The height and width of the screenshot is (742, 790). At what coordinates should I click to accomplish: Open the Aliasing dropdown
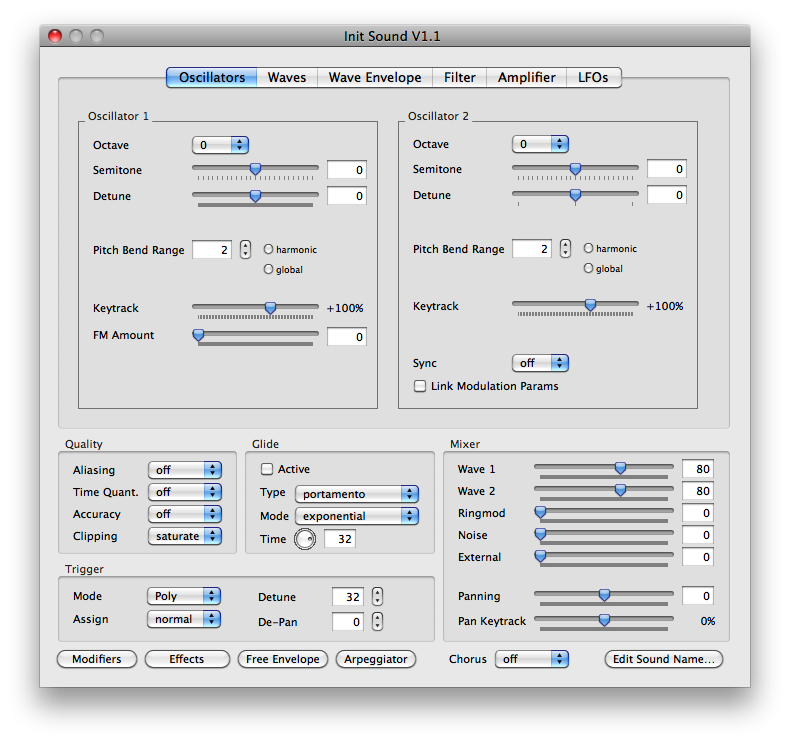(x=185, y=470)
